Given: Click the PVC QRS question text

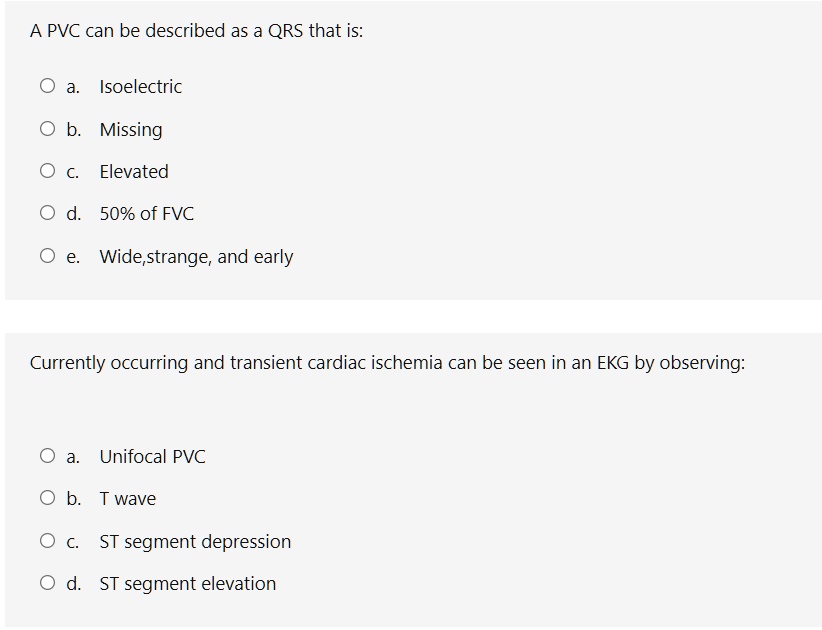Looking at the screenshot, I should [x=197, y=31].
